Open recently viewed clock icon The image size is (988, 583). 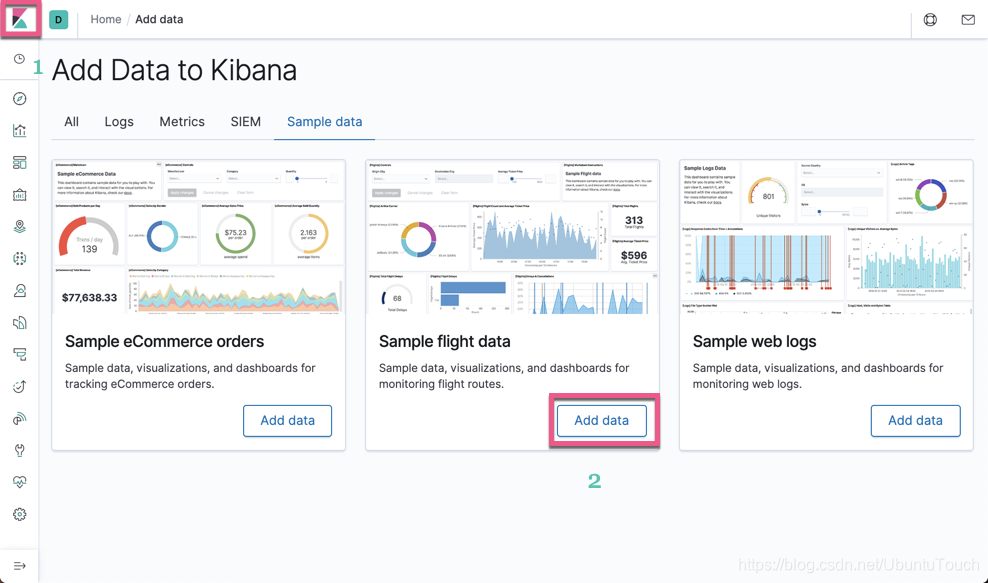(x=20, y=59)
